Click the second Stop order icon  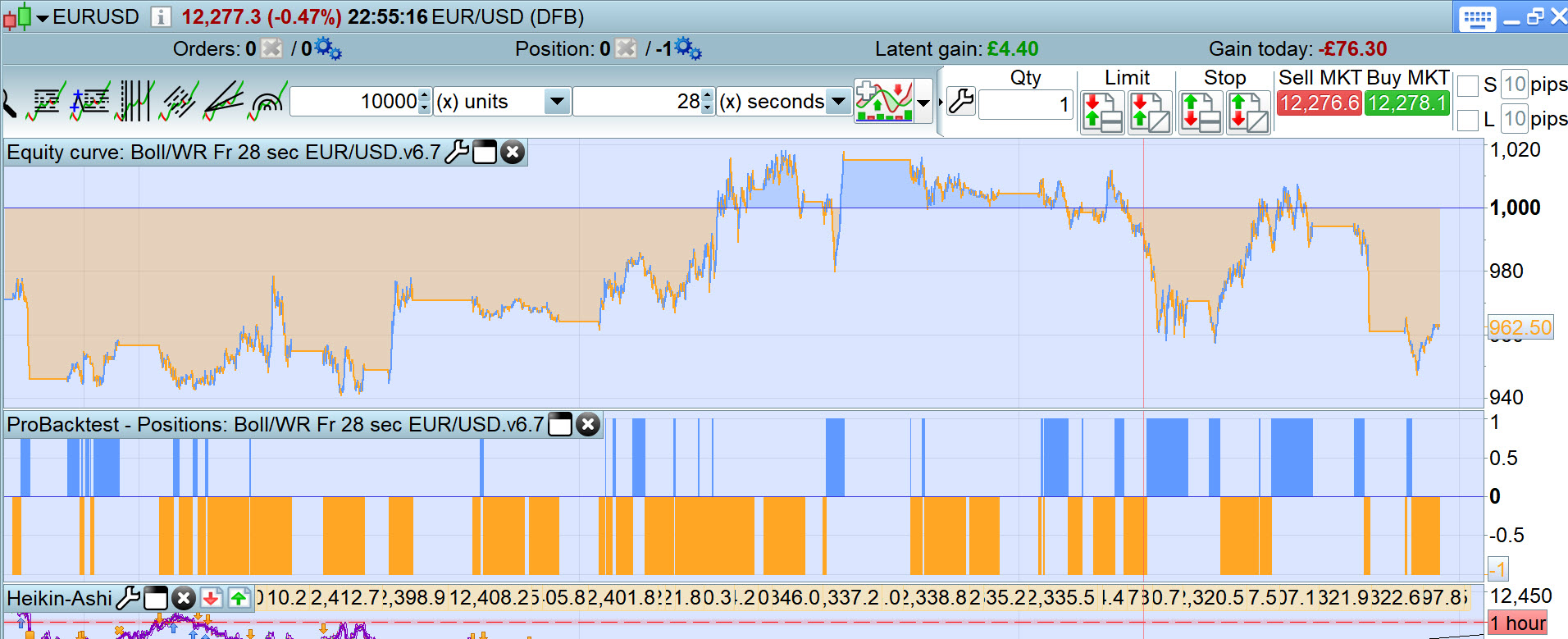pyautogui.click(x=1248, y=112)
